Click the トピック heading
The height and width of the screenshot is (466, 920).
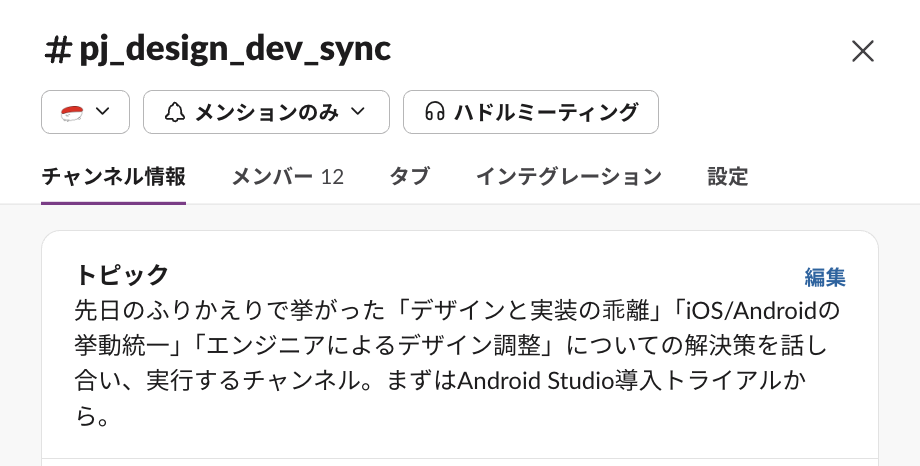(122, 275)
